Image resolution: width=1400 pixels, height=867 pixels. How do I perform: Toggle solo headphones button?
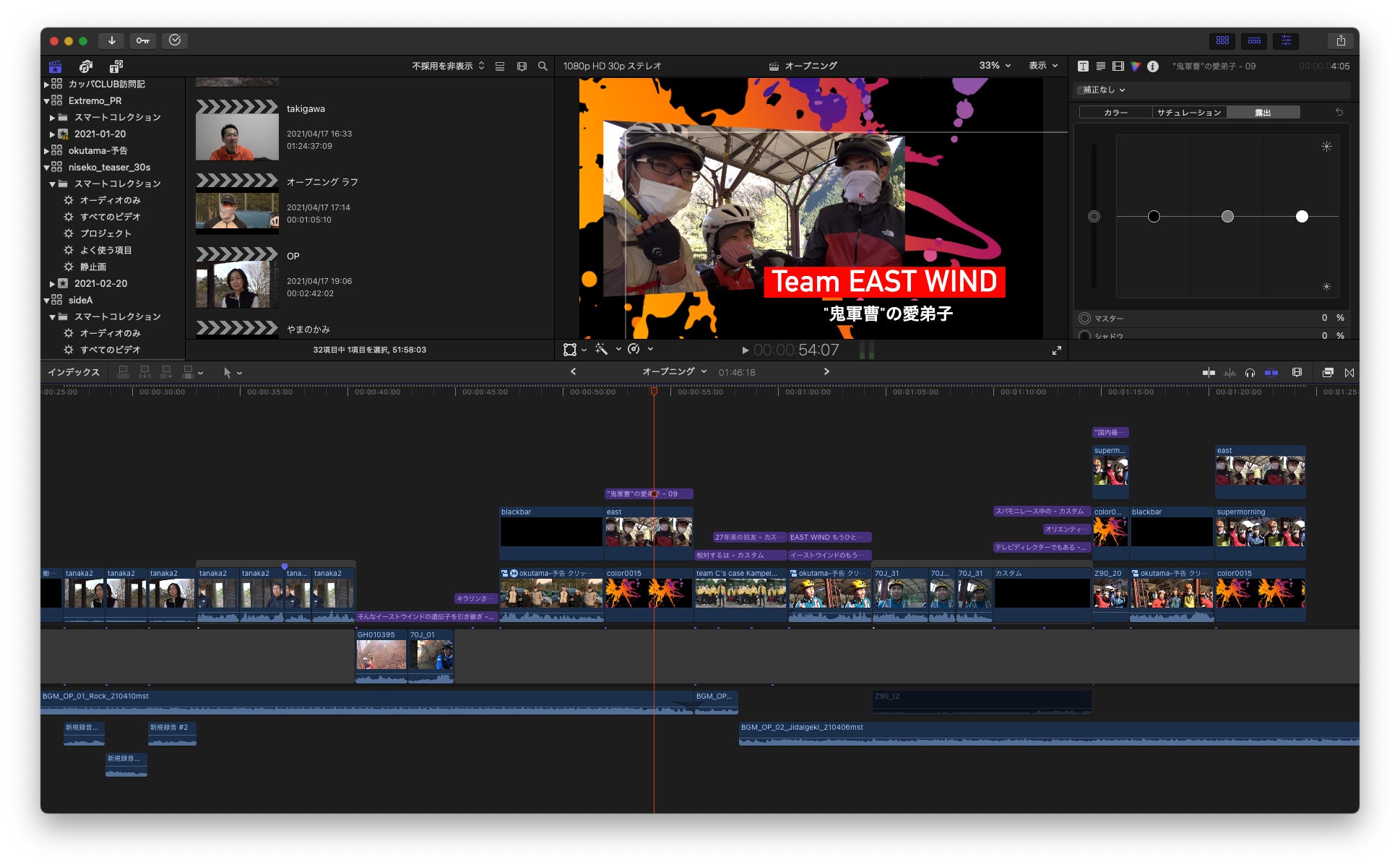pos(1250,373)
